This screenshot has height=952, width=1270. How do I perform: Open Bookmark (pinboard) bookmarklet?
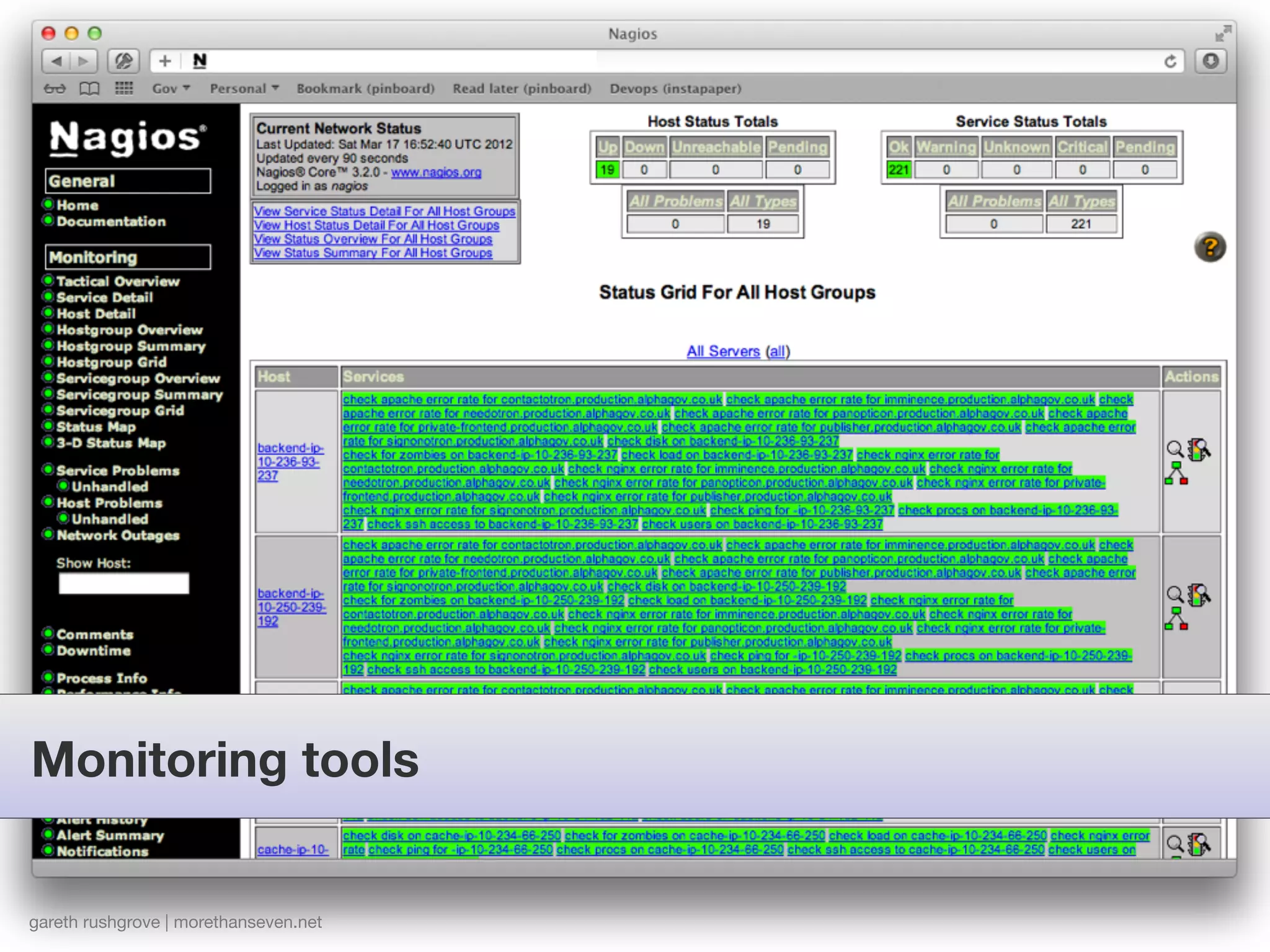[365, 89]
